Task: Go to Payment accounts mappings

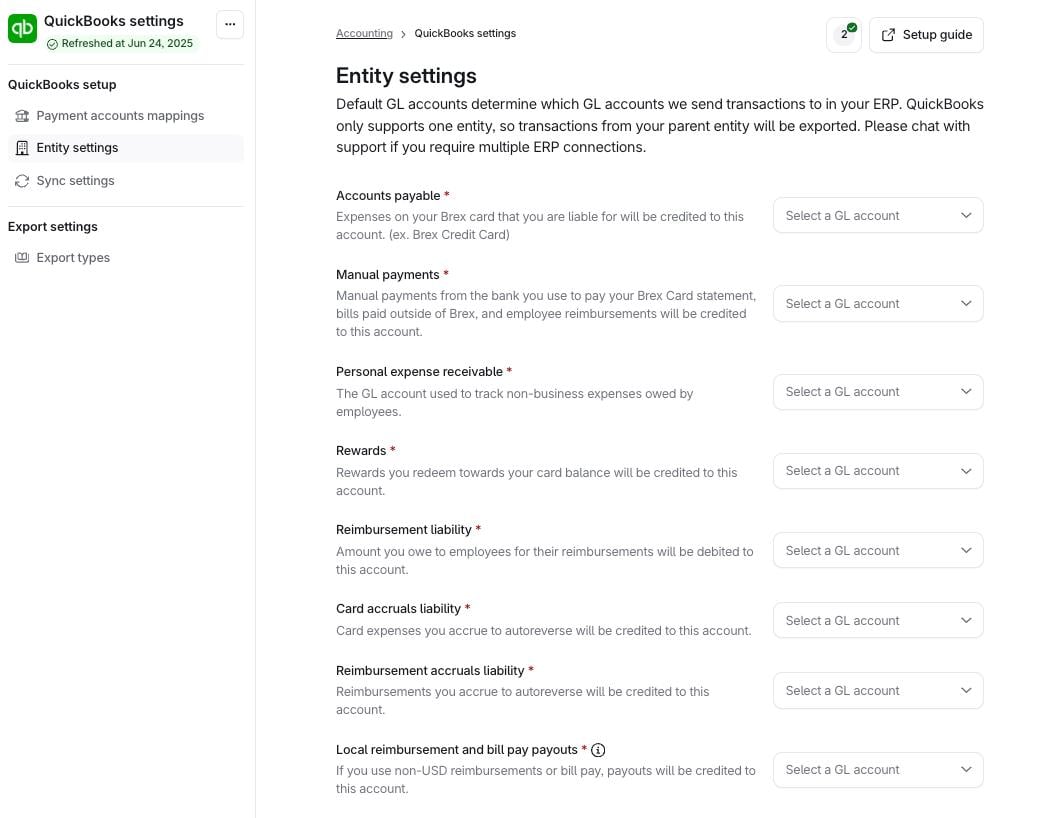Action: click(120, 116)
